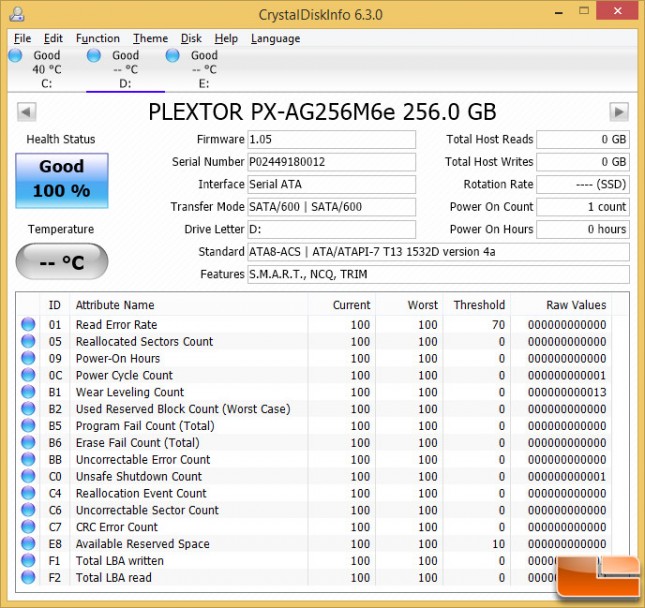
Task: Click the blue status orb for drive D:
Action: [94, 55]
